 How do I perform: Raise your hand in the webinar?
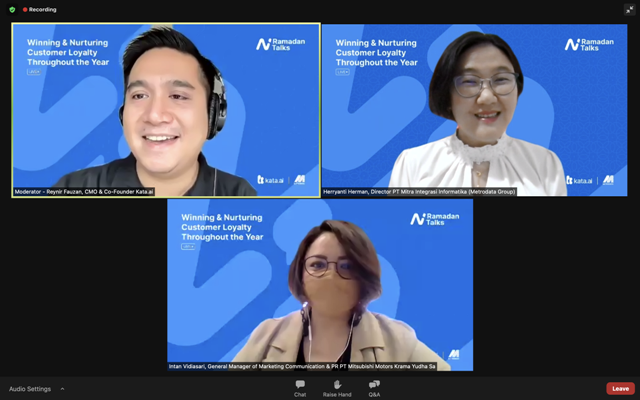pos(337,388)
